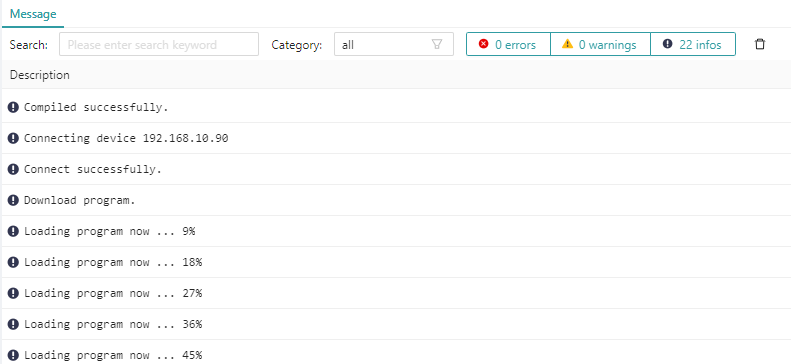Click info icon beside the 9% loading row

point(13,231)
